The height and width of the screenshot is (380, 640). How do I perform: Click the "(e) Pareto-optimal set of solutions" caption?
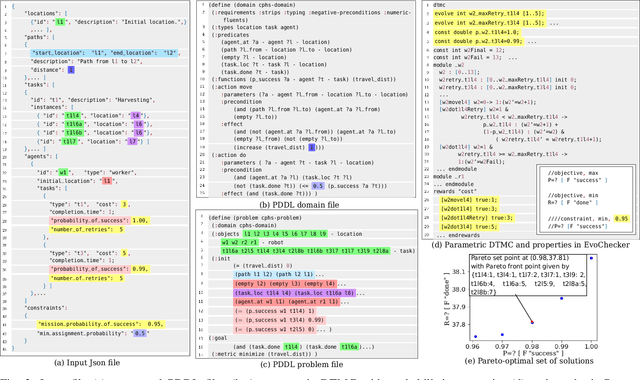click(529, 361)
